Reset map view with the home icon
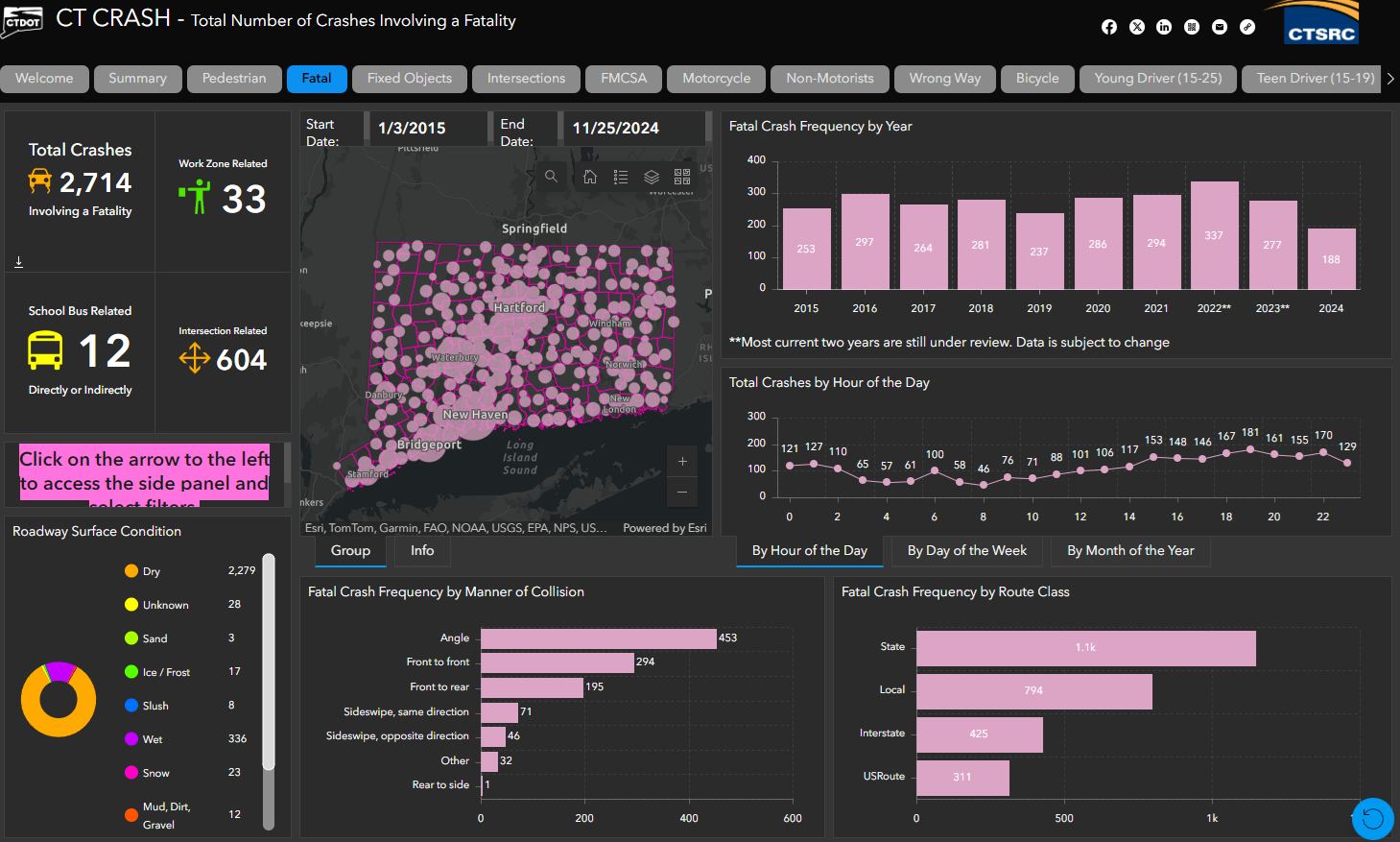Image resolution: width=1400 pixels, height=842 pixels. pyautogui.click(x=589, y=177)
